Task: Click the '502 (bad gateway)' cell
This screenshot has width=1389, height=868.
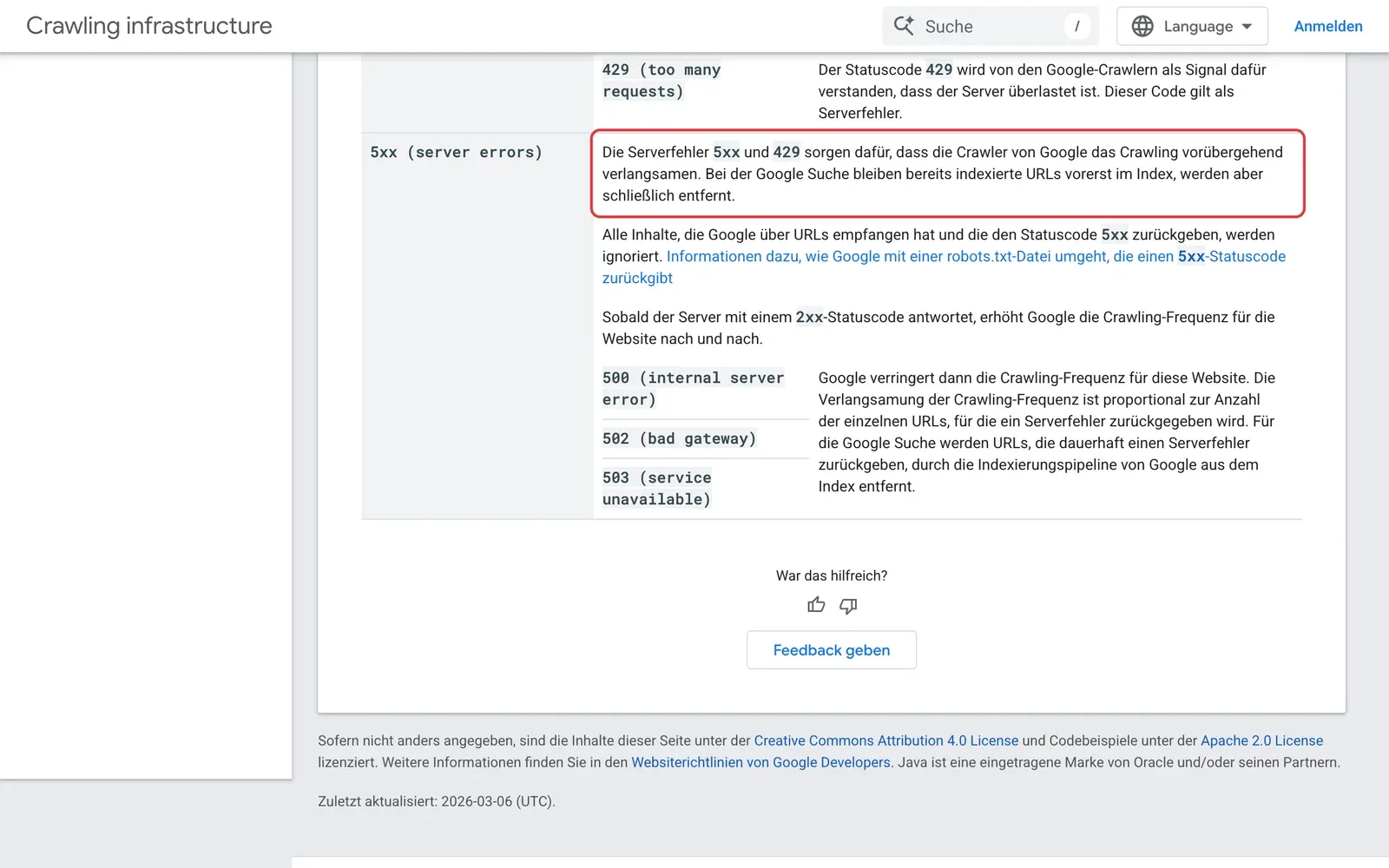Action: (x=679, y=438)
